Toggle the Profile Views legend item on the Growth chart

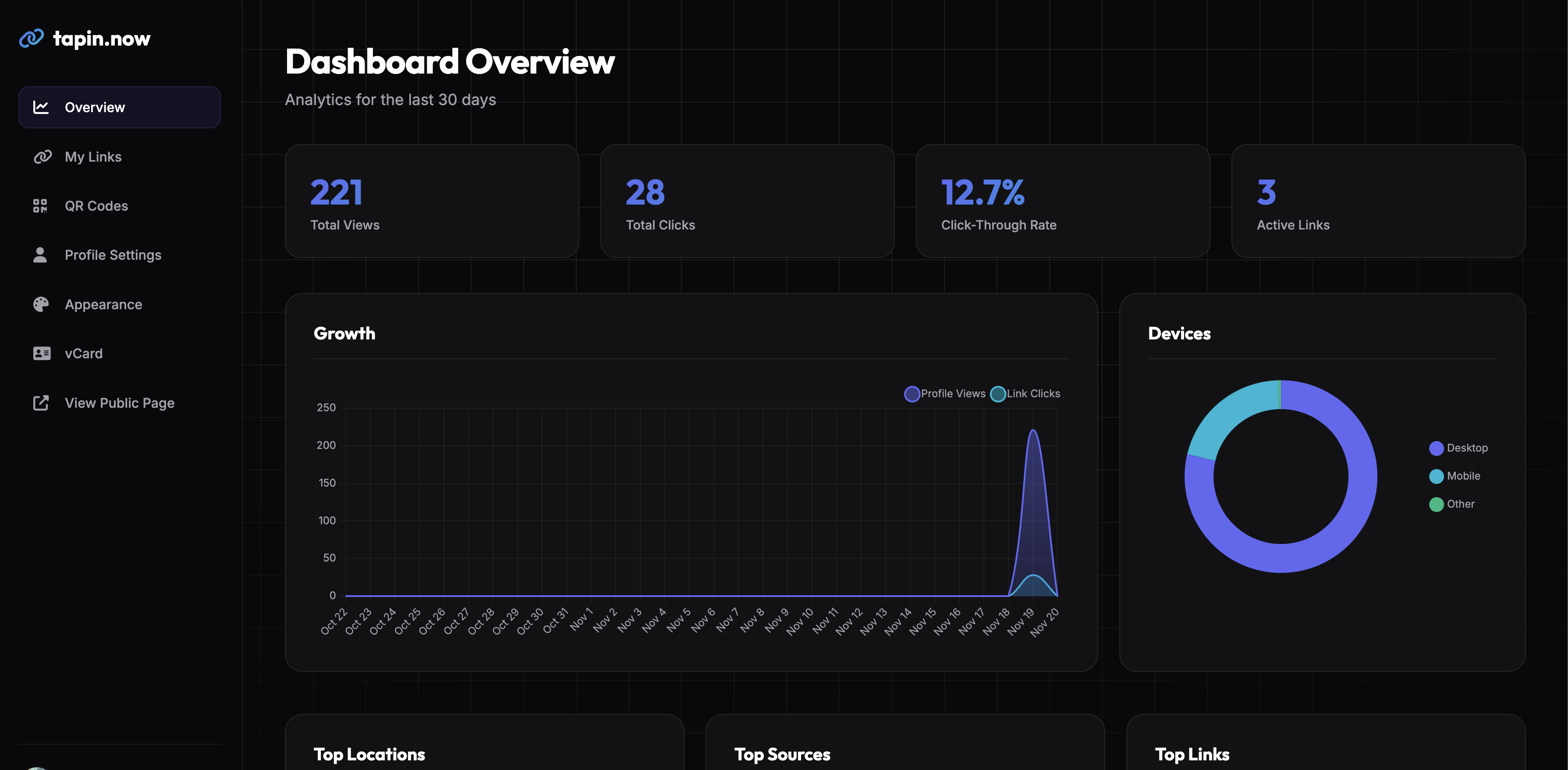tap(945, 393)
